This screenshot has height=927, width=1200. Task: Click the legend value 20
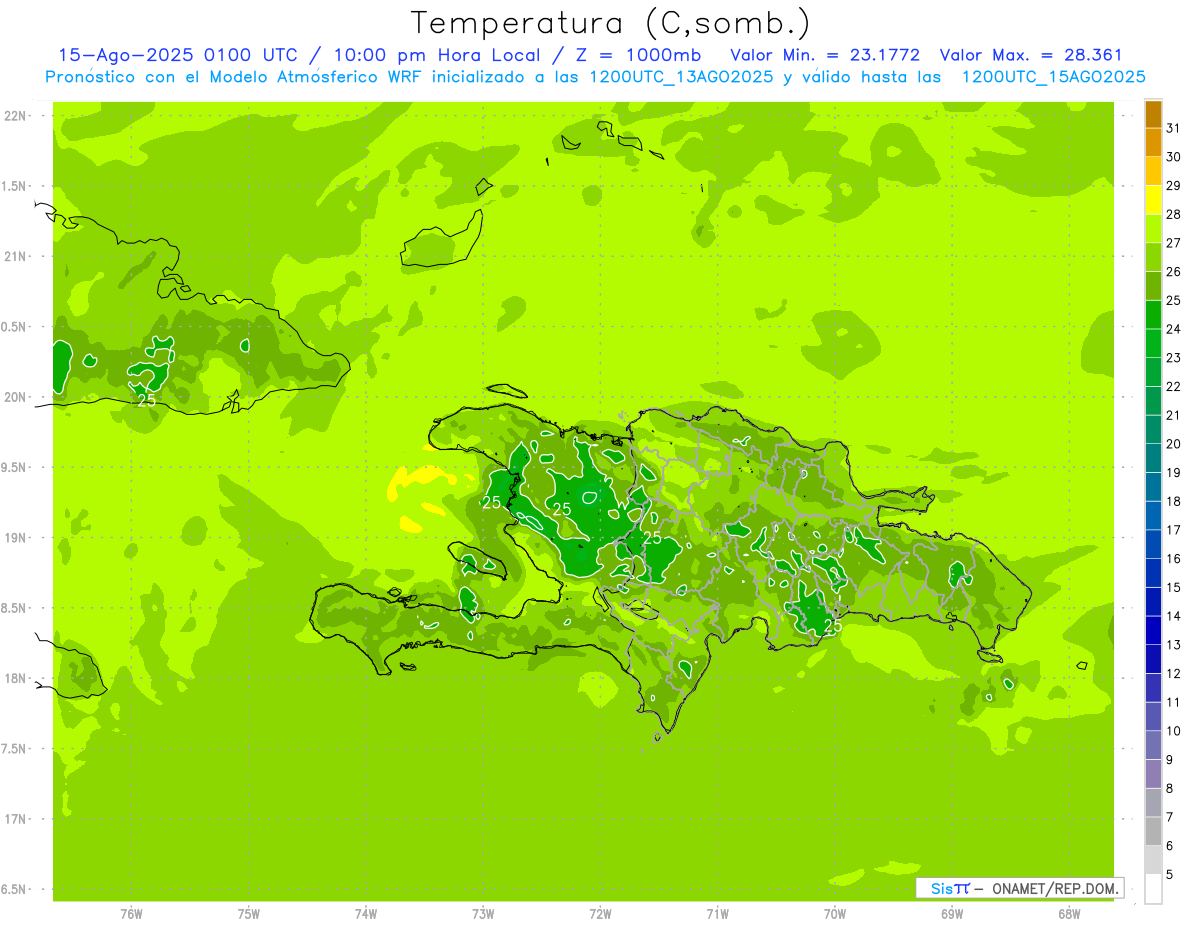pyautogui.click(x=1174, y=443)
